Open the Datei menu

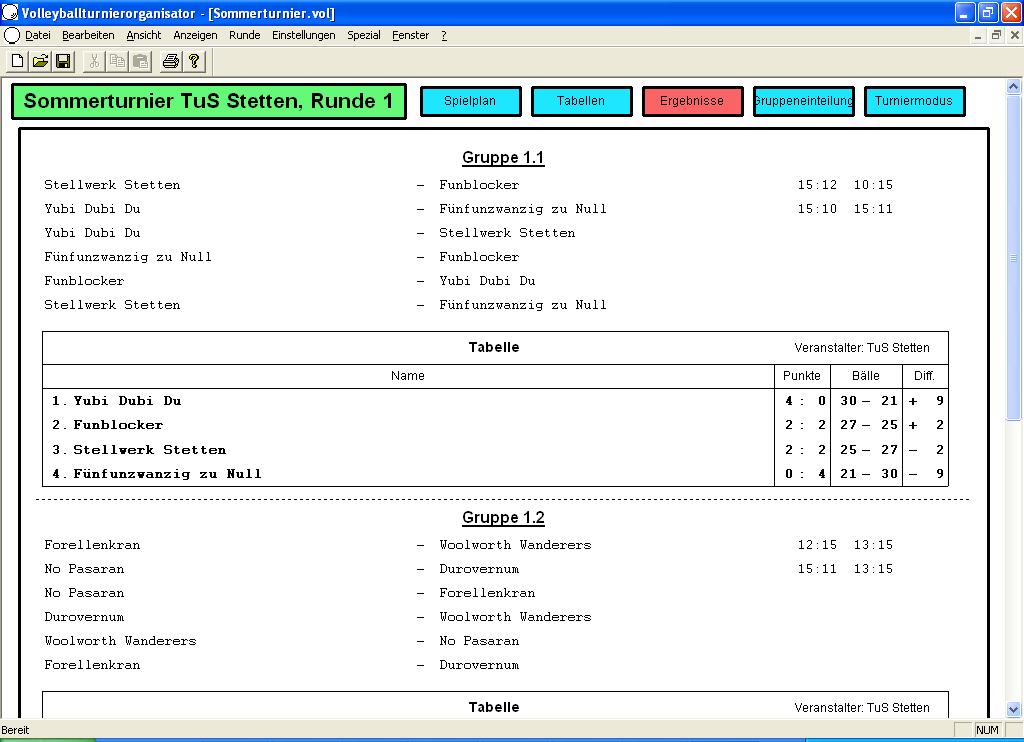tap(38, 35)
